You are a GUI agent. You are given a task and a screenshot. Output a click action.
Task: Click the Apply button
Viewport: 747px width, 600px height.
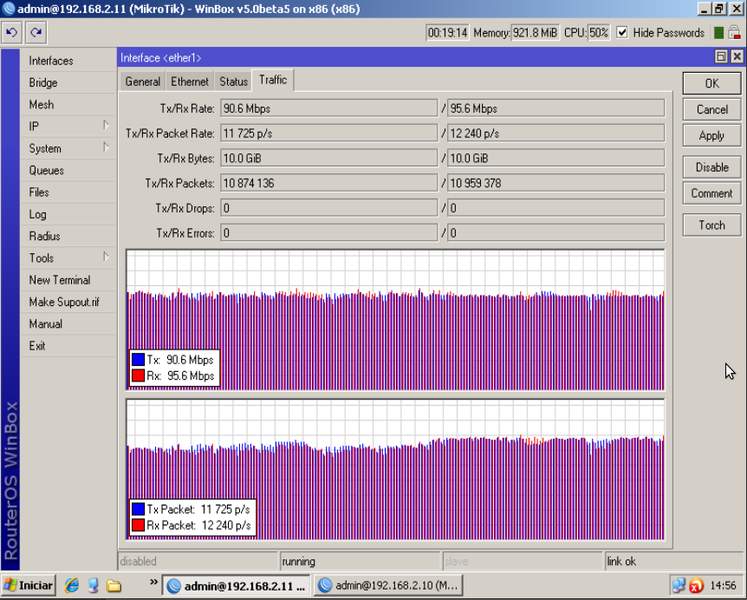[712, 136]
